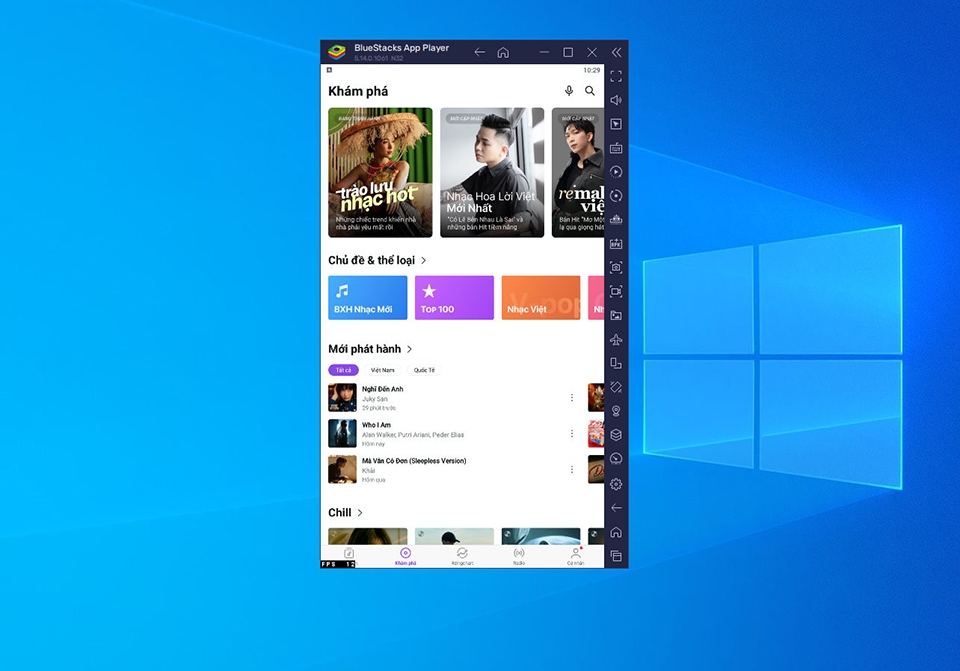Click the Who I Am album cover
Image resolution: width=960 pixels, height=671 pixels.
(x=342, y=433)
